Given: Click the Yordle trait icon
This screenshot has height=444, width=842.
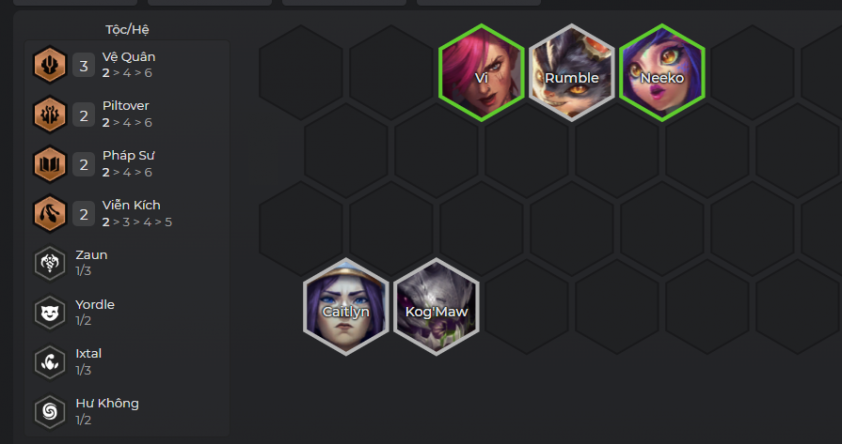Looking at the screenshot, I should 49,312.
